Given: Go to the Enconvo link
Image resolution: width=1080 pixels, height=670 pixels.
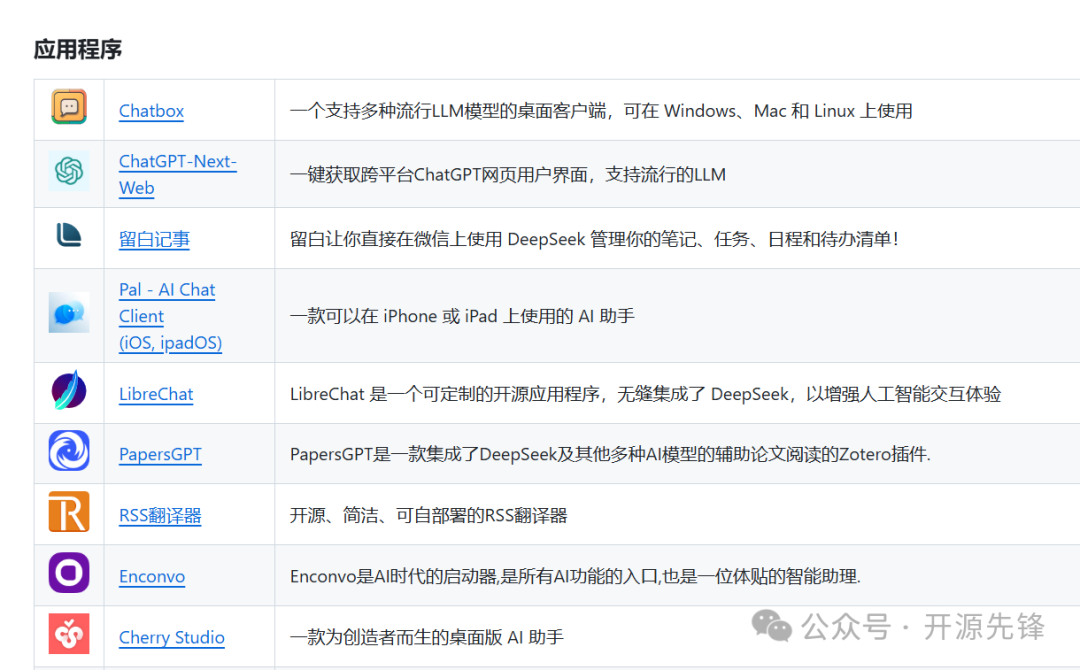Looking at the screenshot, I should click(x=152, y=576).
